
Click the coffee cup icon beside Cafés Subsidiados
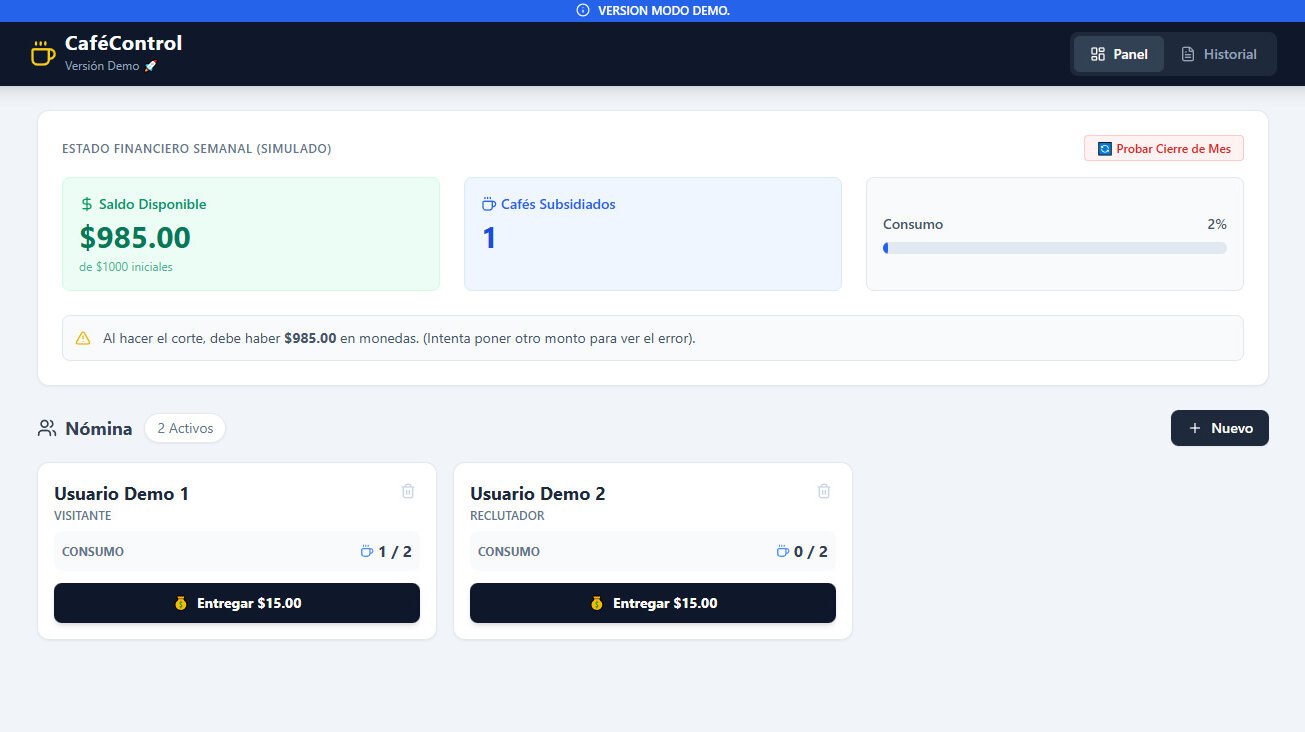pos(488,204)
